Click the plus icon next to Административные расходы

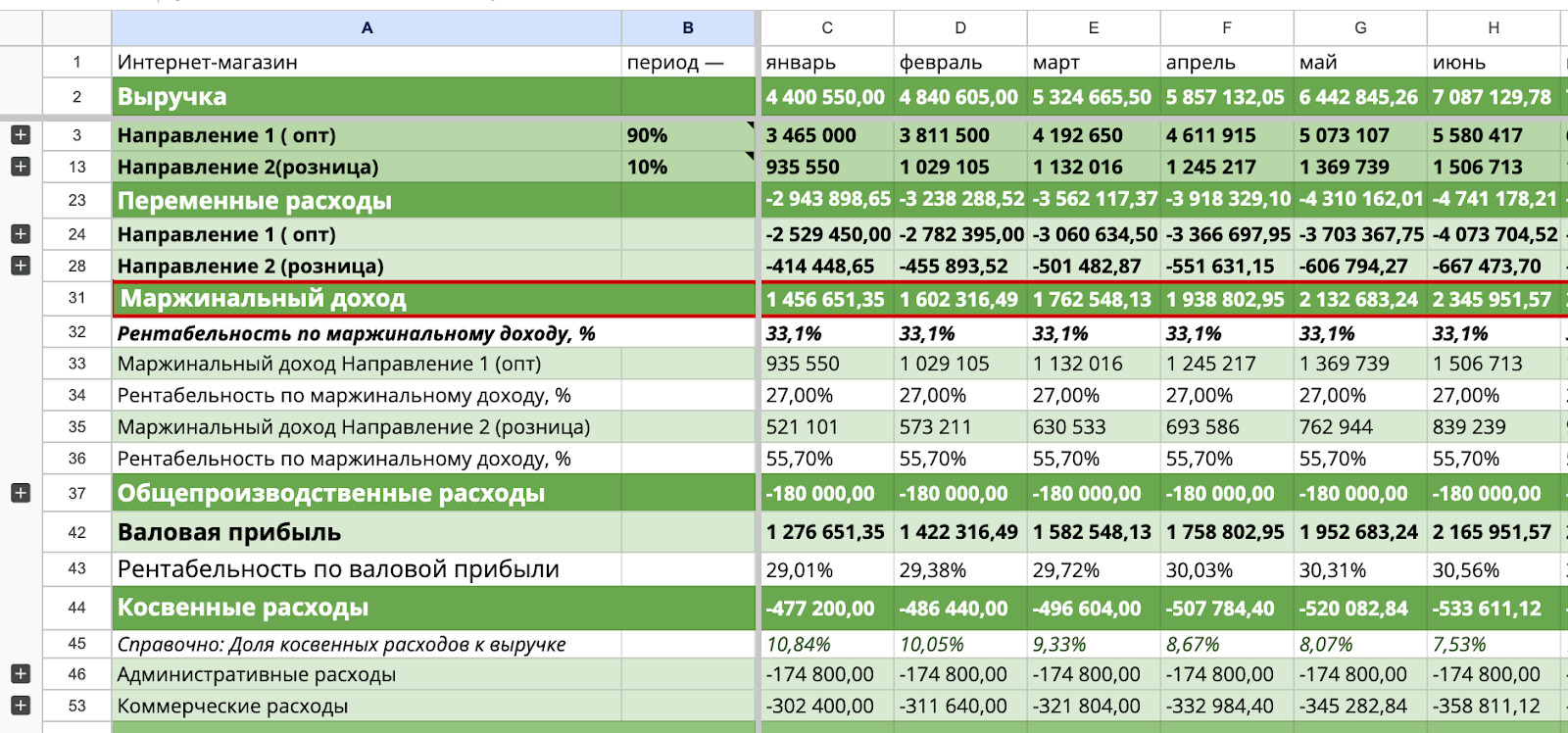[x=21, y=674]
